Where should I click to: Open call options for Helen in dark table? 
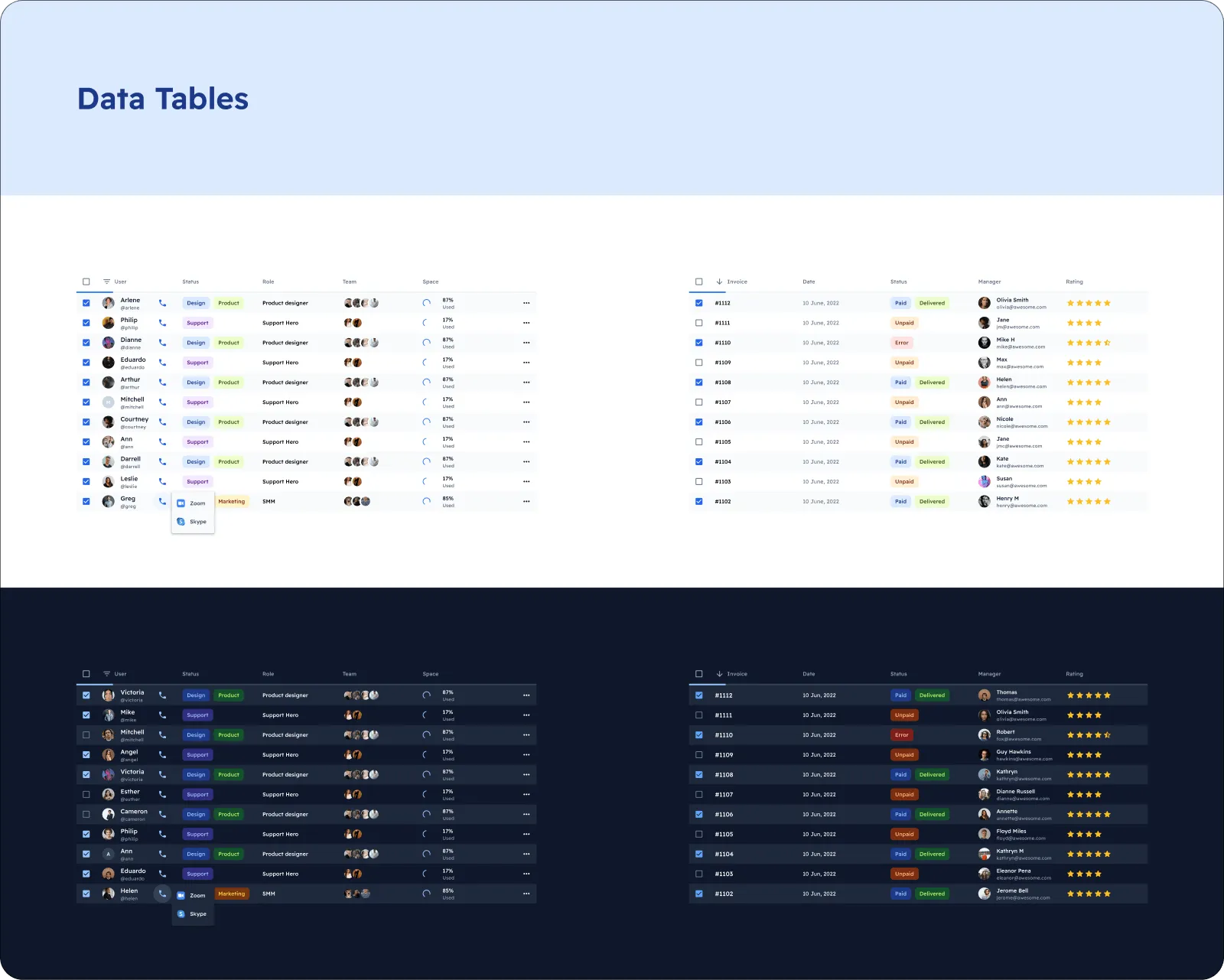(162, 893)
